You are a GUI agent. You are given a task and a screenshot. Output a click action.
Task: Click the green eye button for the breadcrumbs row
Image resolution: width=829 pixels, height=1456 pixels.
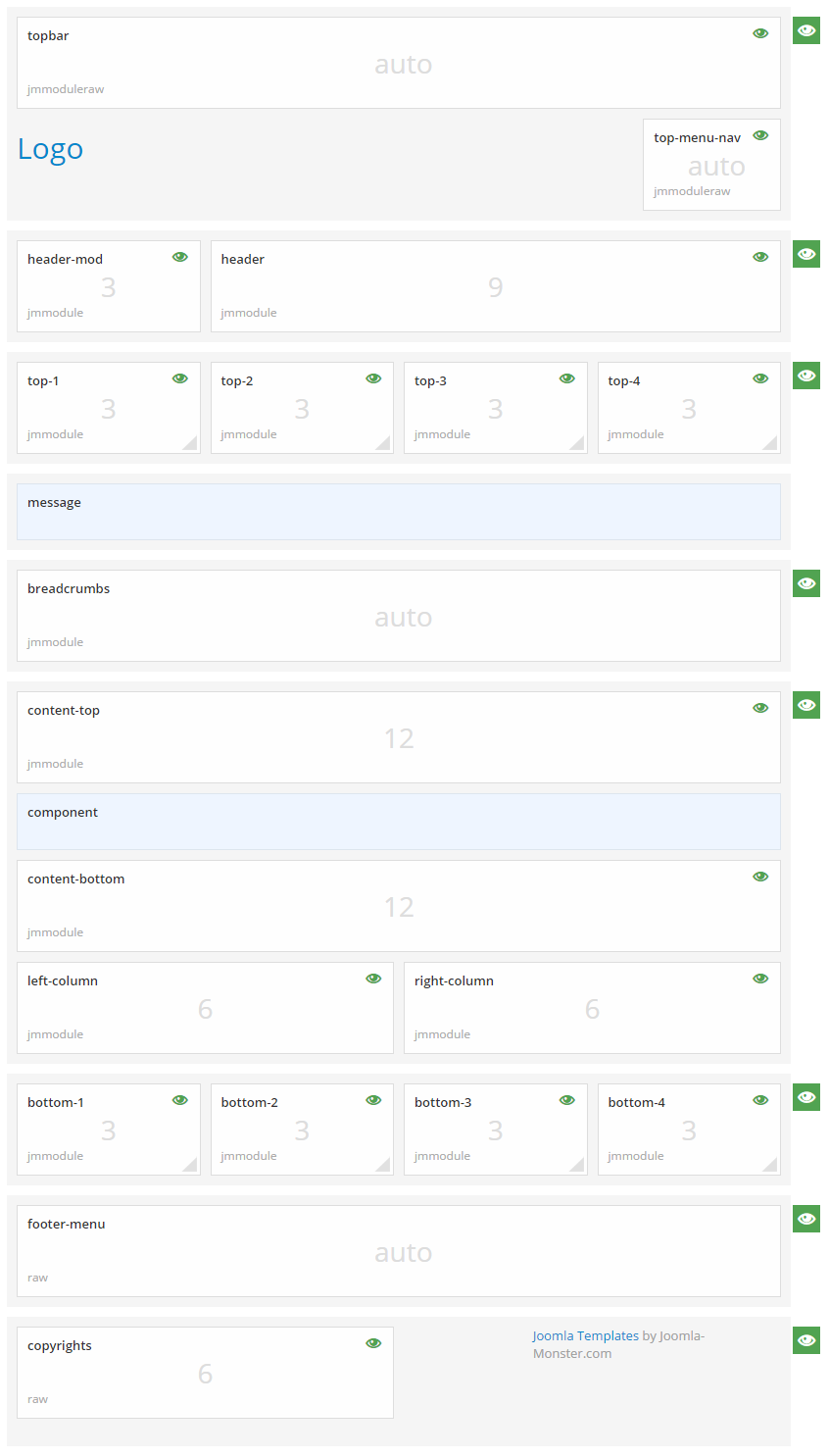coord(805,584)
